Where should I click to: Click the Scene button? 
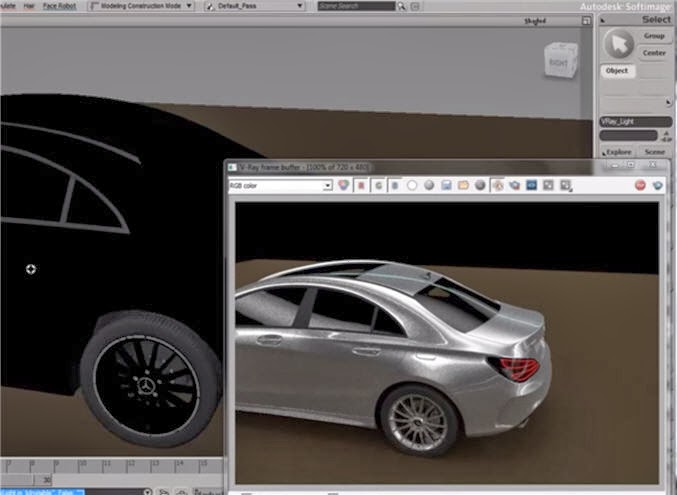coord(655,152)
